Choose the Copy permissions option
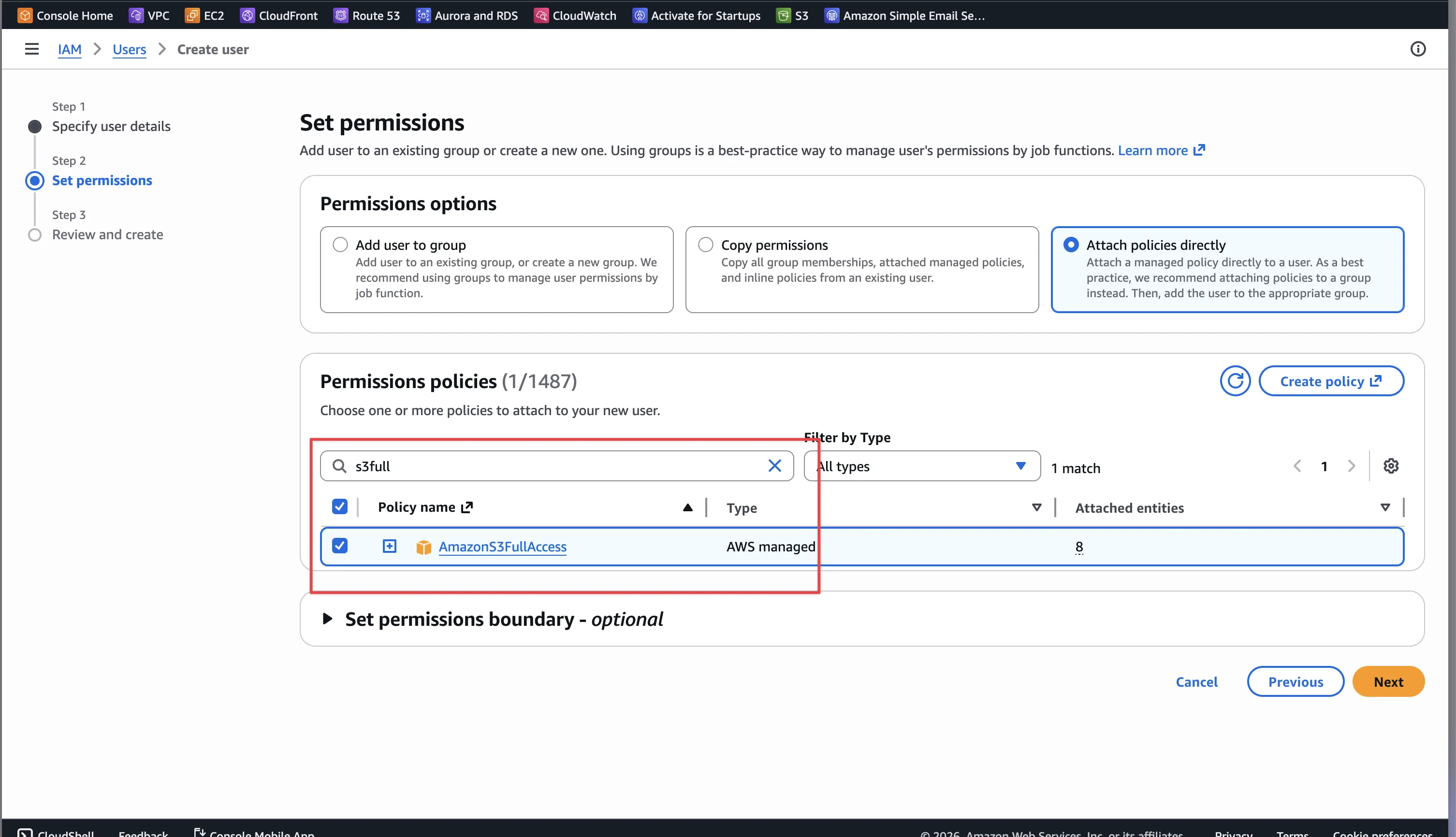The image size is (1456, 837). [x=705, y=245]
